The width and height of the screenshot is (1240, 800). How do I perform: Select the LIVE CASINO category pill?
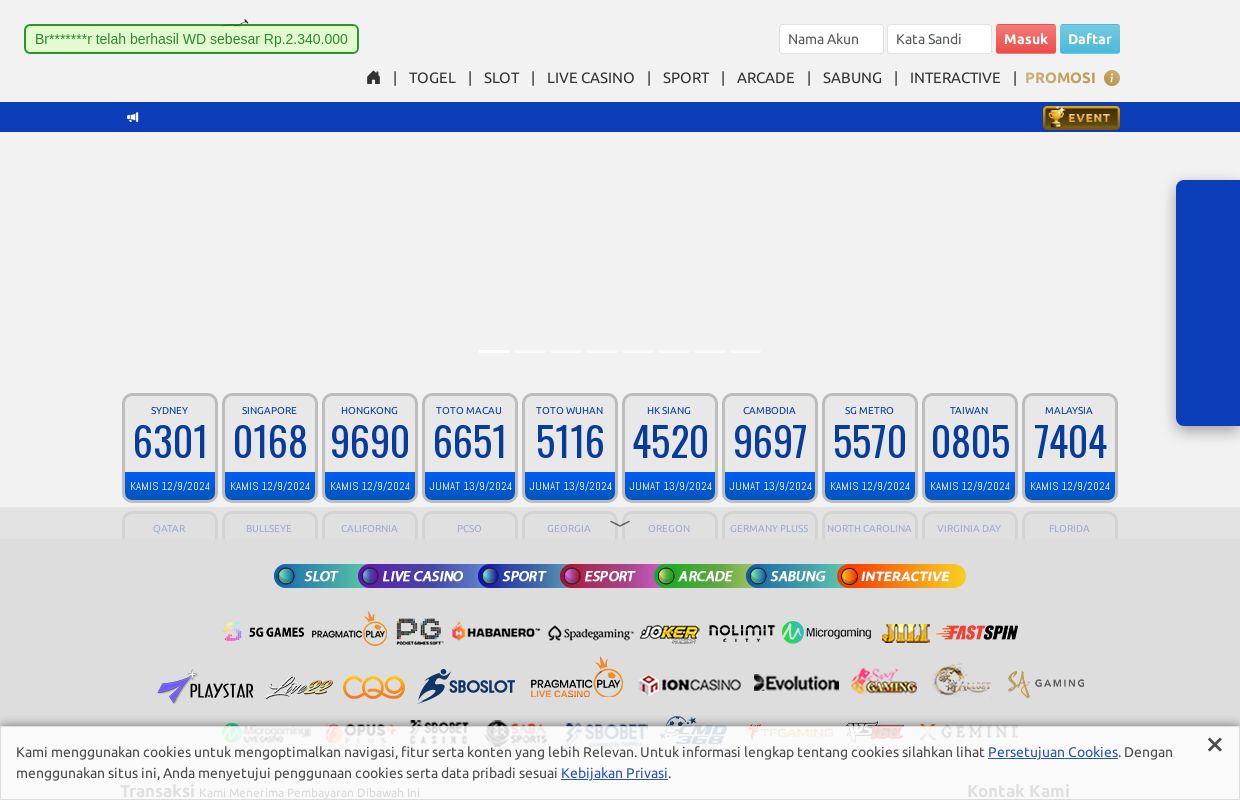(418, 576)
